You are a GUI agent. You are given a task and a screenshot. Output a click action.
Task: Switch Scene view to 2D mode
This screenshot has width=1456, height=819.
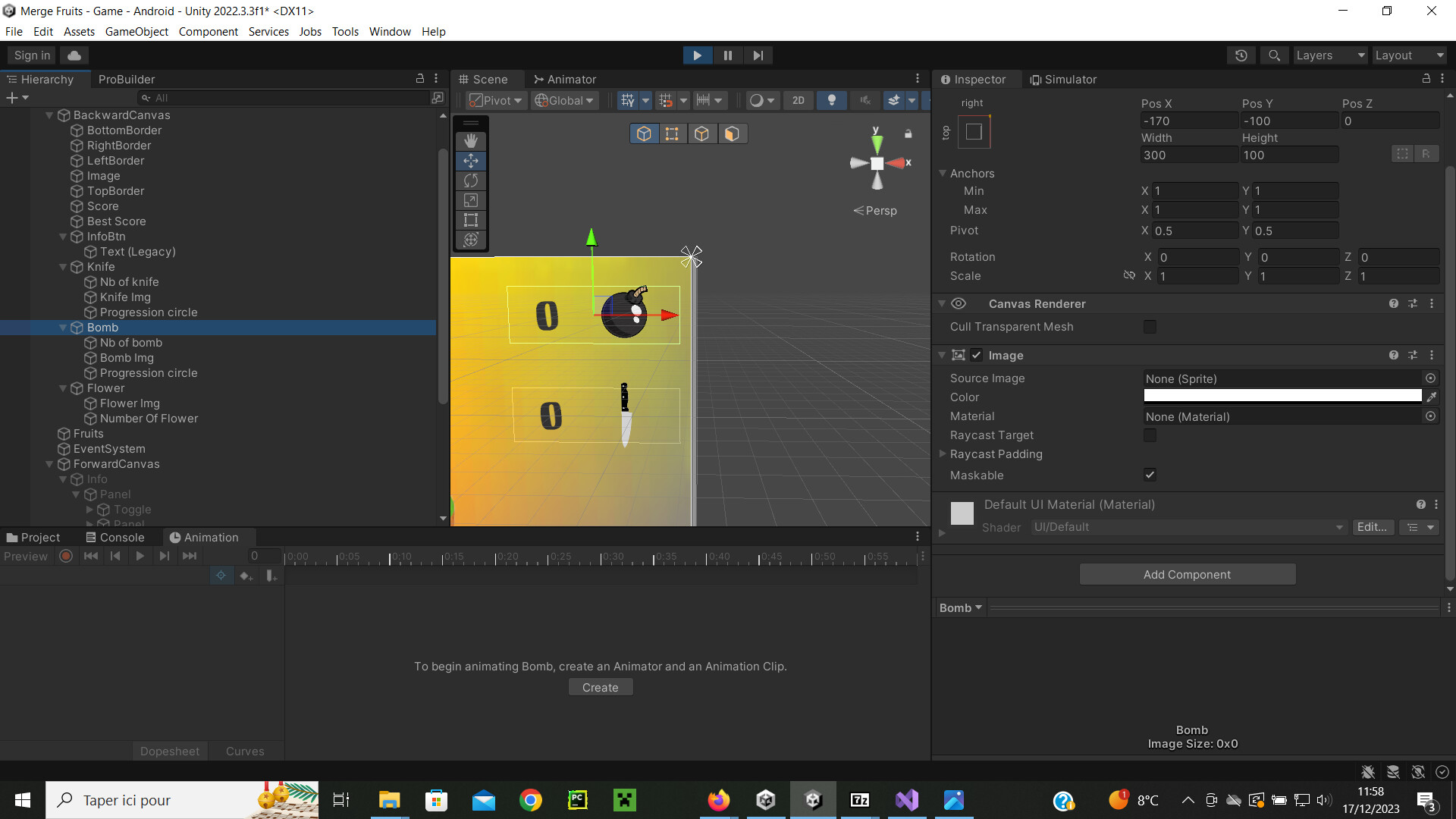798,100
